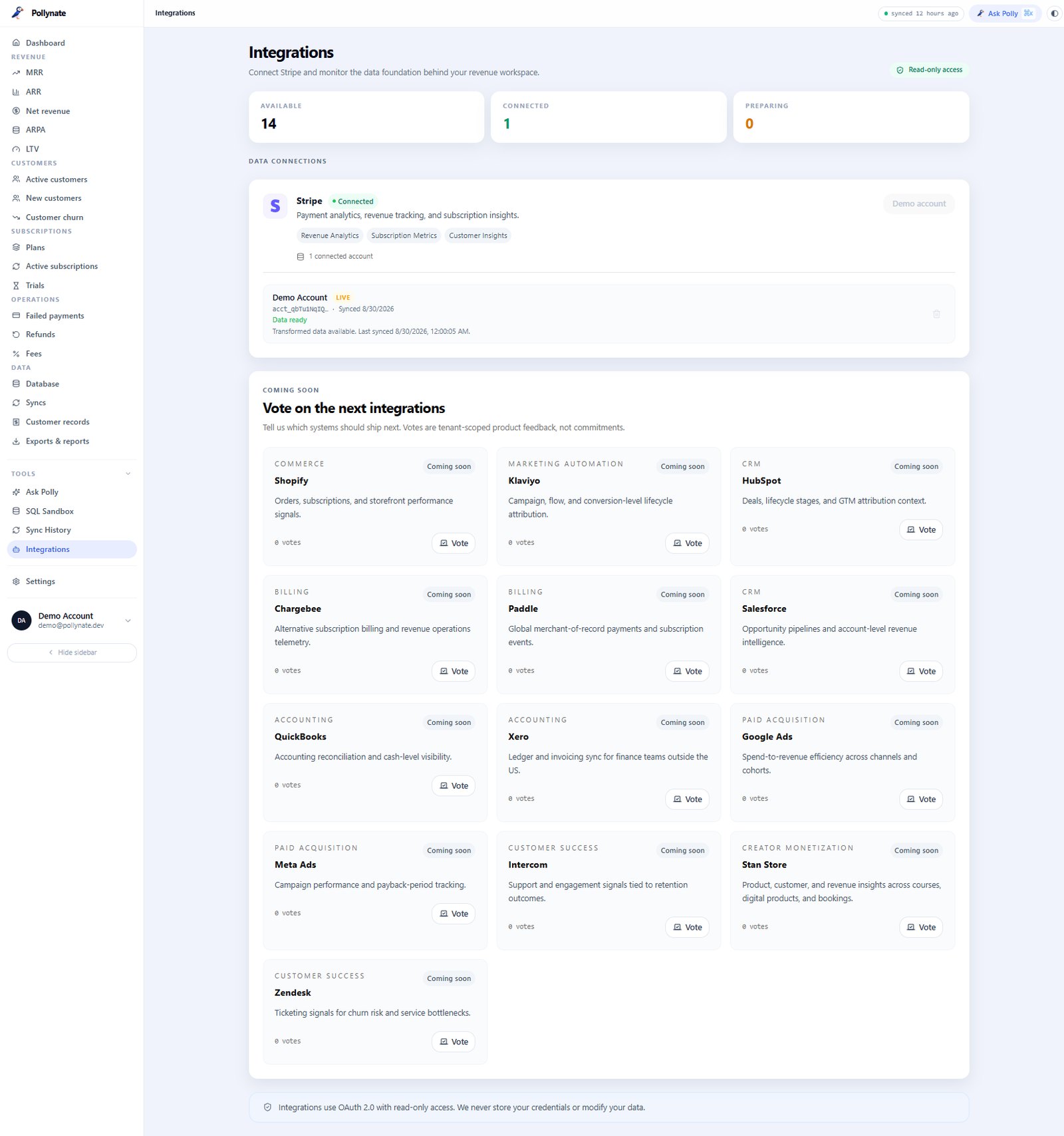Viewport: 1064px width, 1136px height.
Task: Click the Coming soon badge on Zendesk card
Action: pos(449,978)
